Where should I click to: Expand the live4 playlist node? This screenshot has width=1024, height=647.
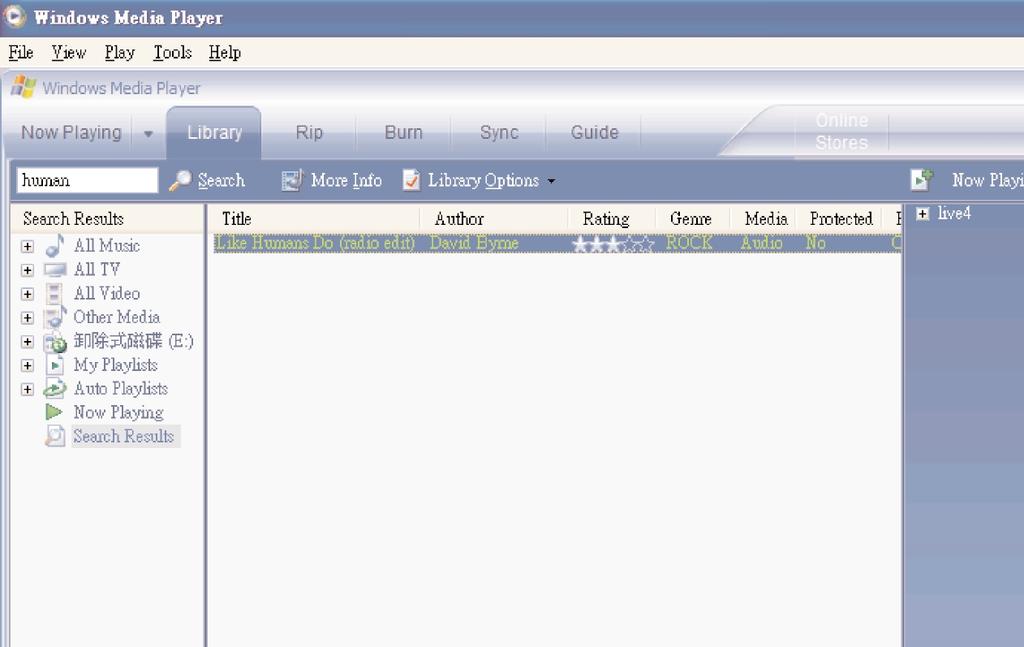pos(923,213)
